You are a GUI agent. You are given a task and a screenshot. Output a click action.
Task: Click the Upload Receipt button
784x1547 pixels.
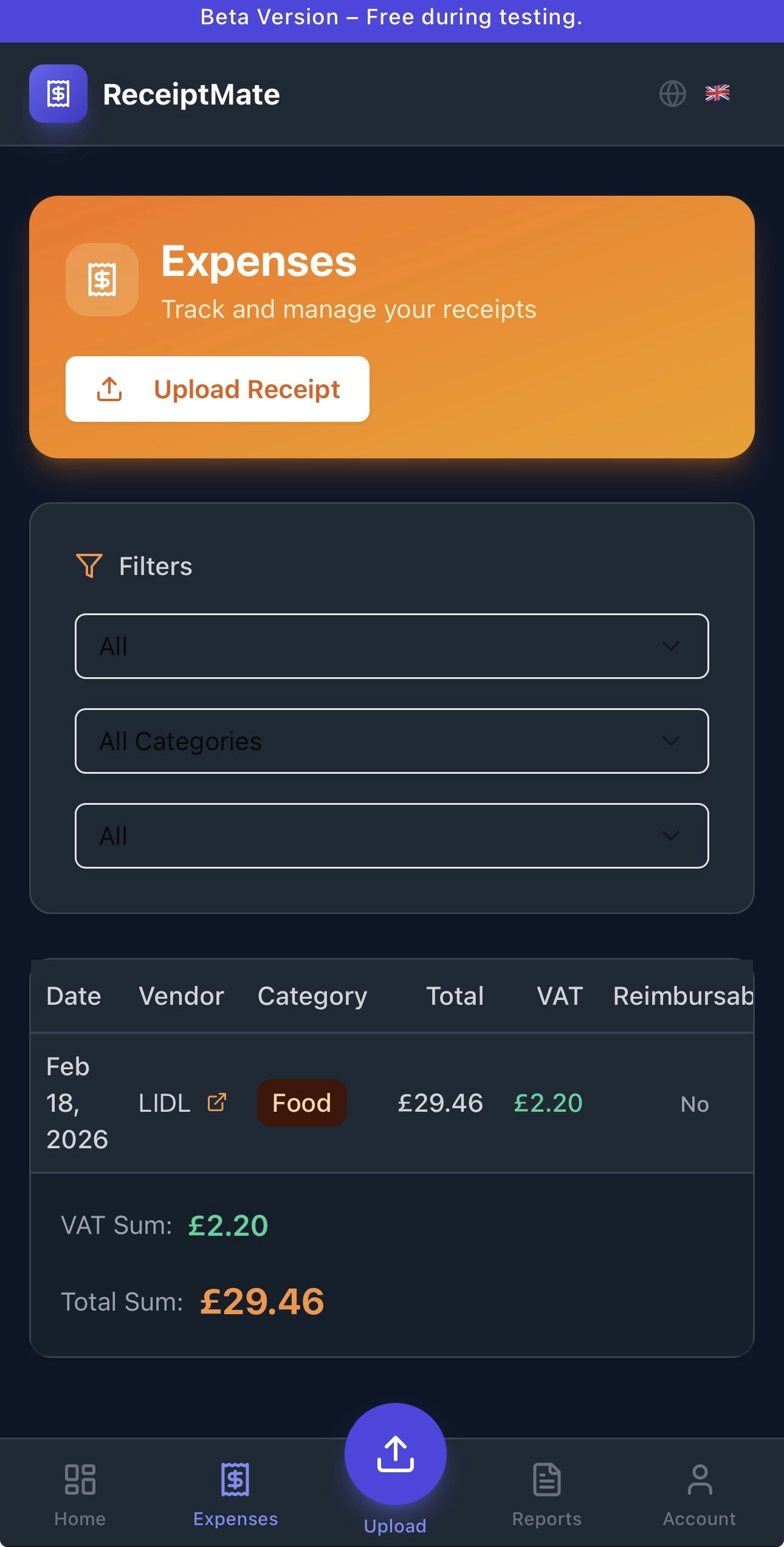tap(217, 389)
